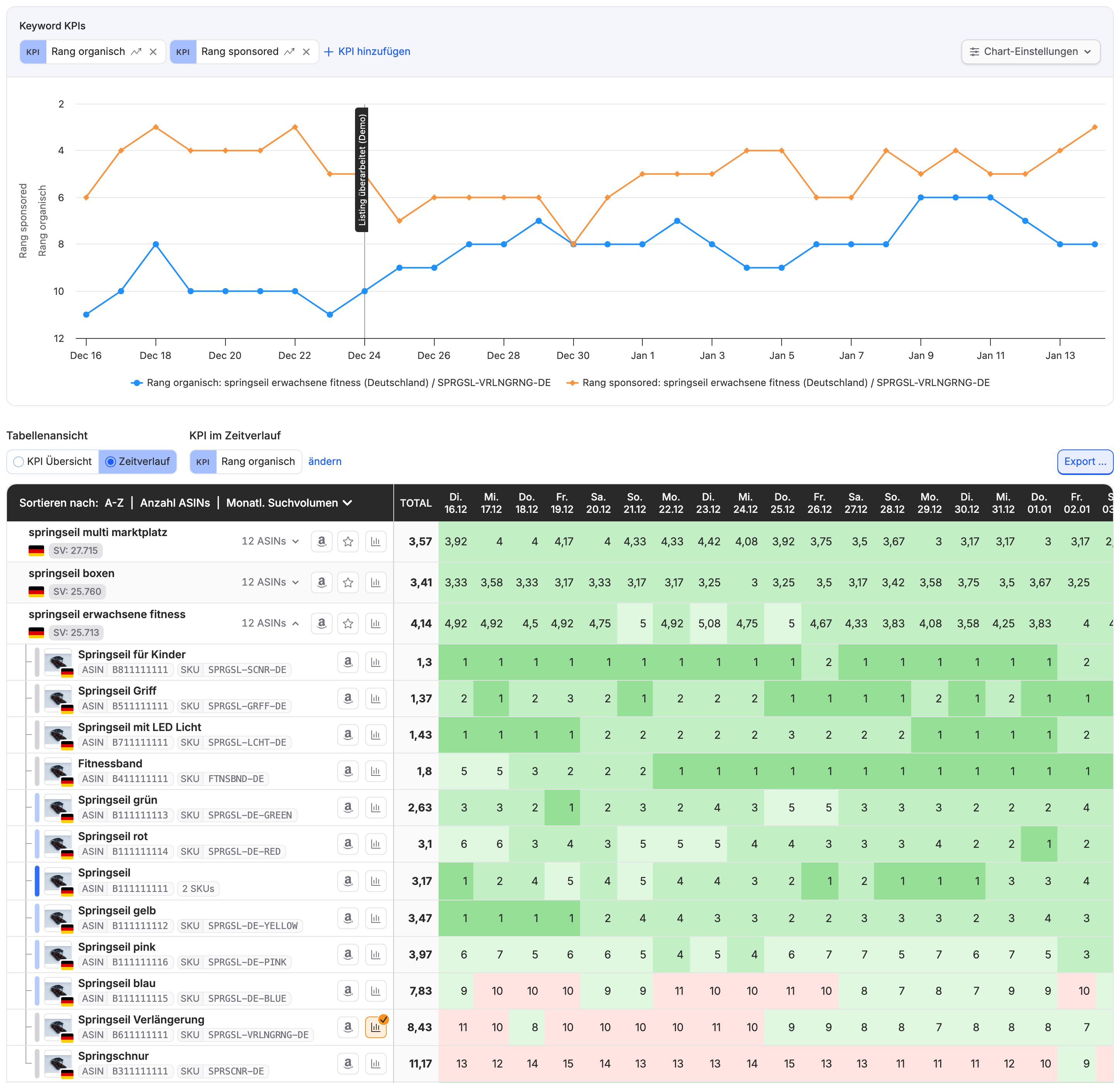Toggle Rang sponsored series in chart legend
This screenshot has height=1083, width=1120.
pyautogui.click(x=778, y=382)
